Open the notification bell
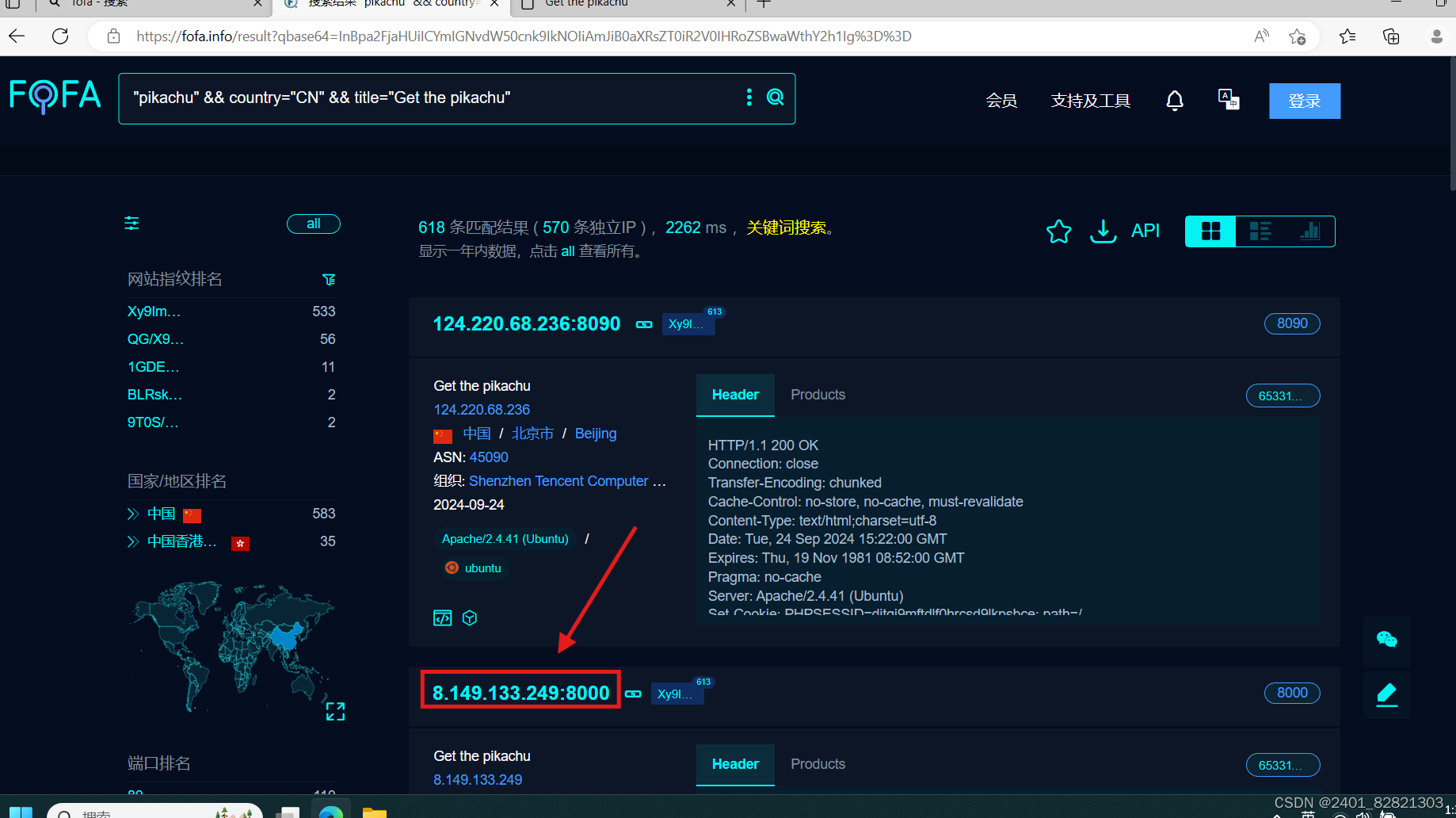The height and width of the screenshot is (818, 1456). 1175,101
